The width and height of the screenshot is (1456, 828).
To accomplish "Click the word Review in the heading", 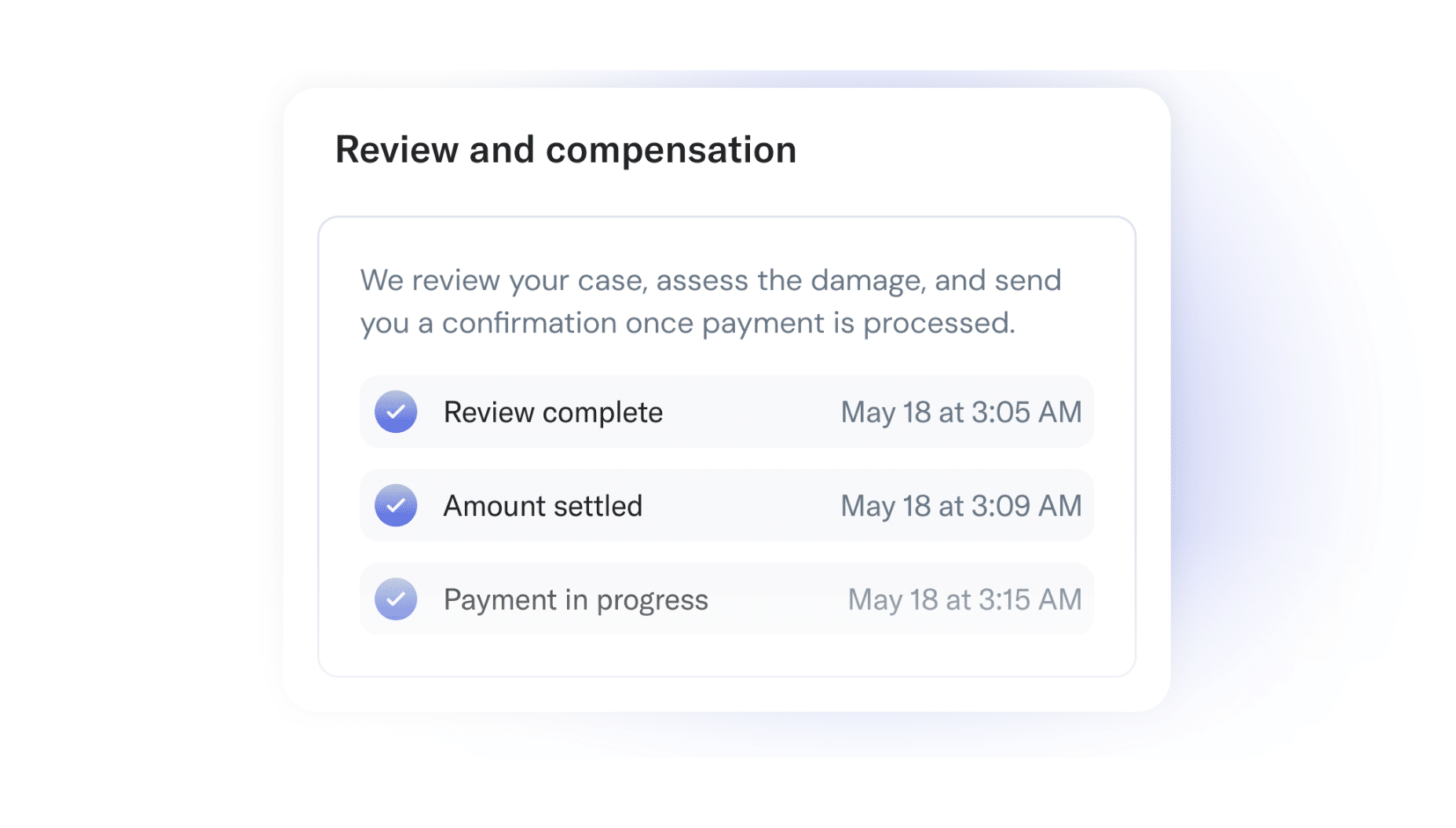I will pyautogui.click(x=397, y=149).
